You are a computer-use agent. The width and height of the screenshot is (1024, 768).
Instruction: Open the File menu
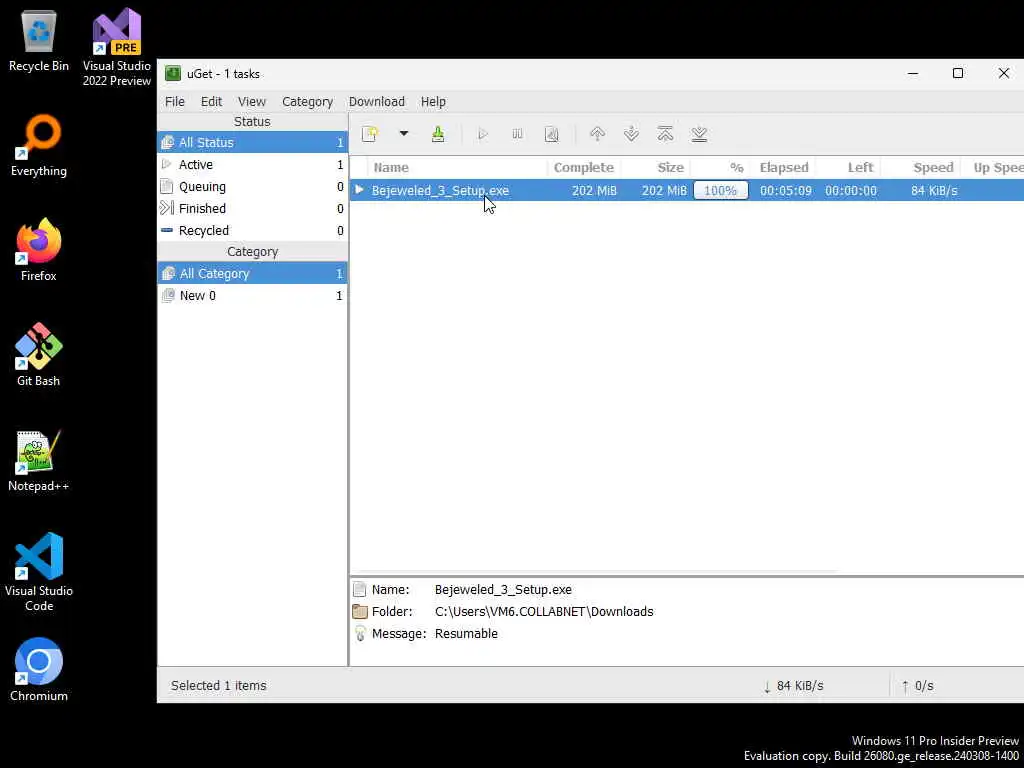[x=174, y=102]
